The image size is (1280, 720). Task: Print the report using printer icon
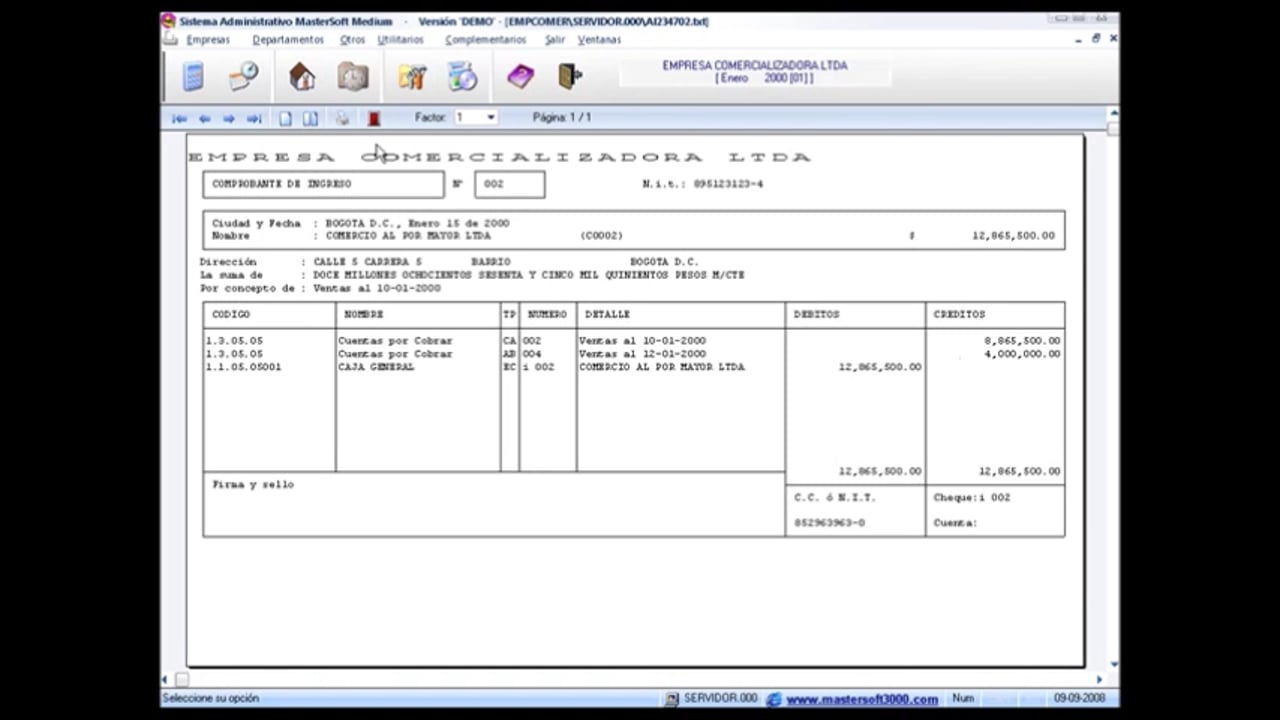pos(342,118)
